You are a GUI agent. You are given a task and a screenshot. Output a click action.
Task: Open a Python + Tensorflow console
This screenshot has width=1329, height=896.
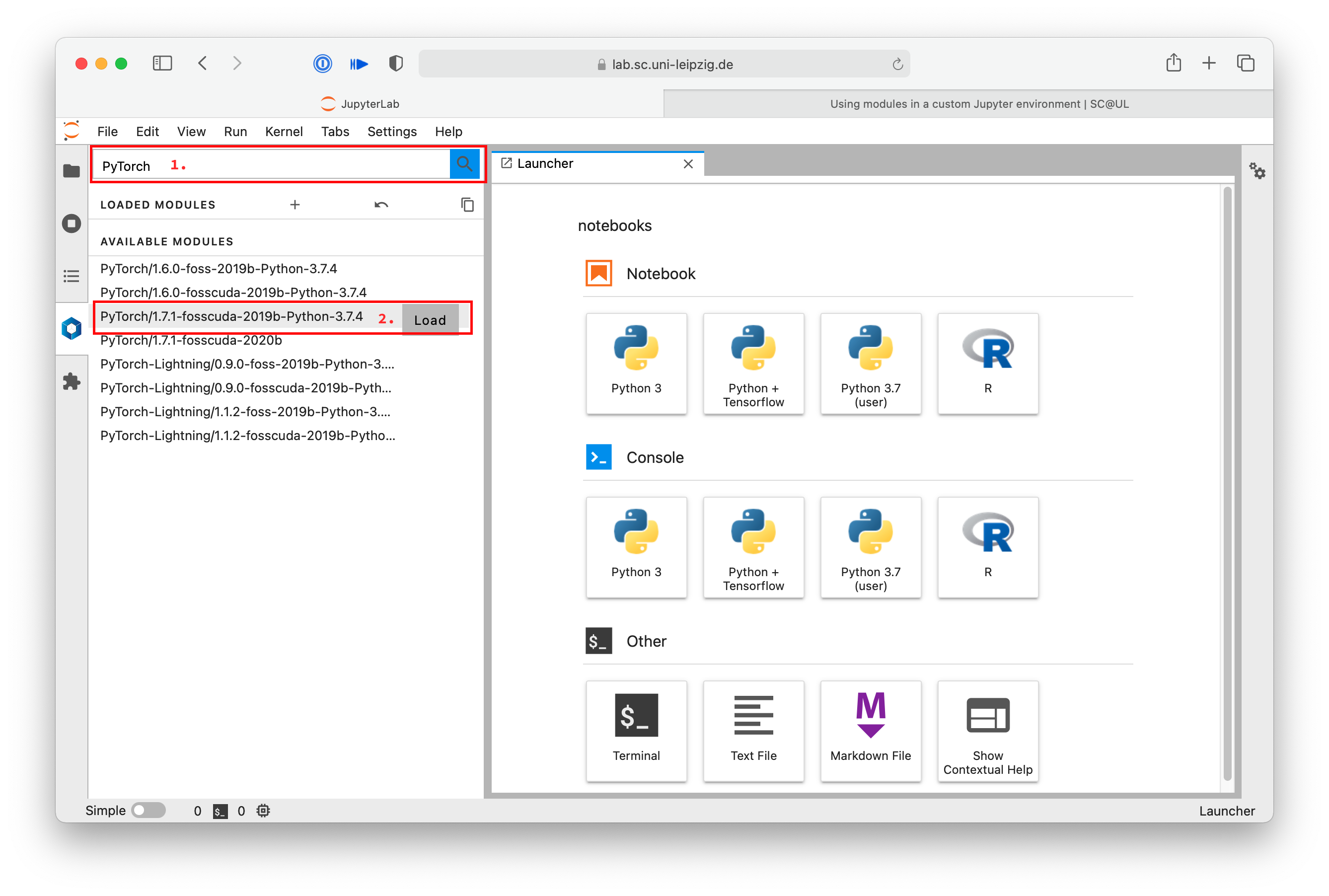point(753,547)
